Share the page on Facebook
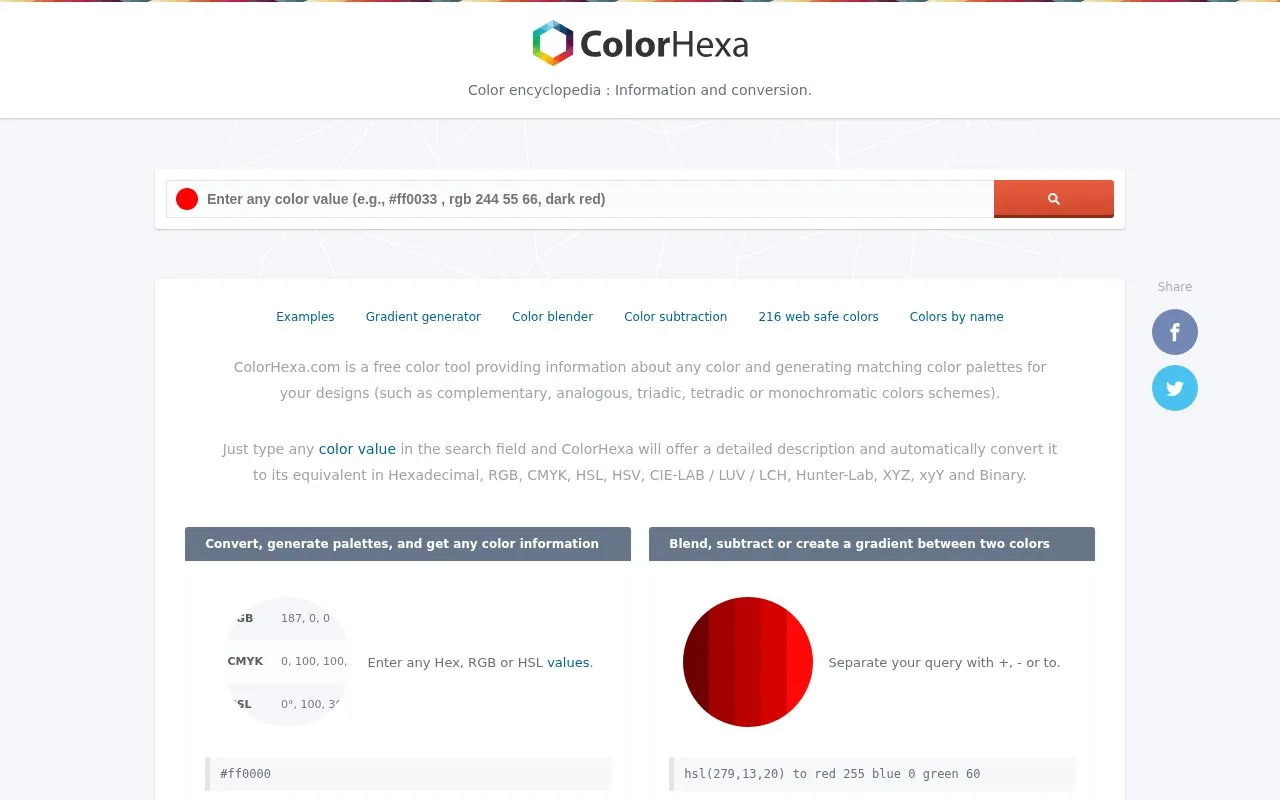 click(1175, 332)
